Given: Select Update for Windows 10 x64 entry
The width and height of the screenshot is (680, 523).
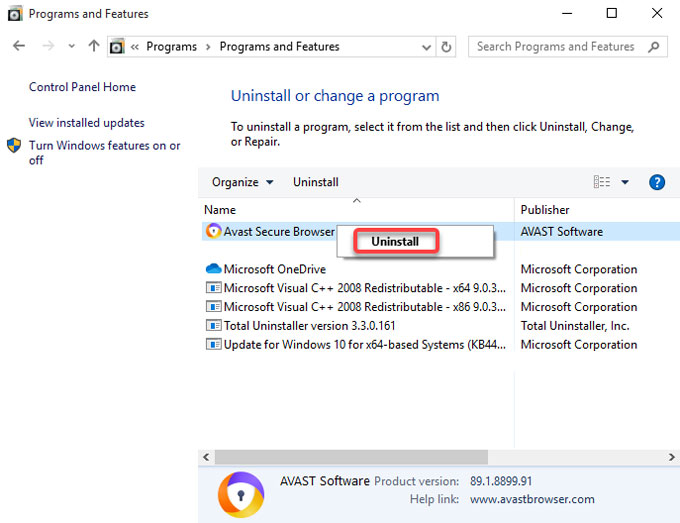Looking at the screenshot, I should (x=365, y=345).
